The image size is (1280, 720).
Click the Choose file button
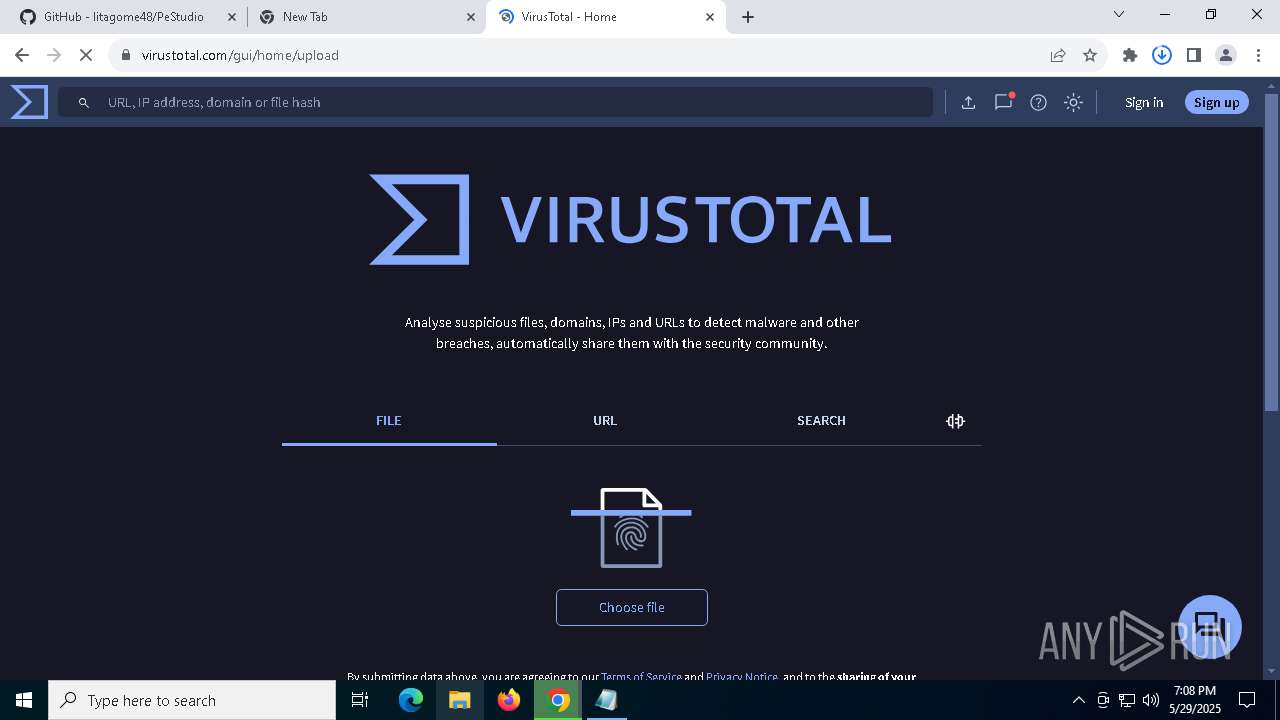click(632, 607)
